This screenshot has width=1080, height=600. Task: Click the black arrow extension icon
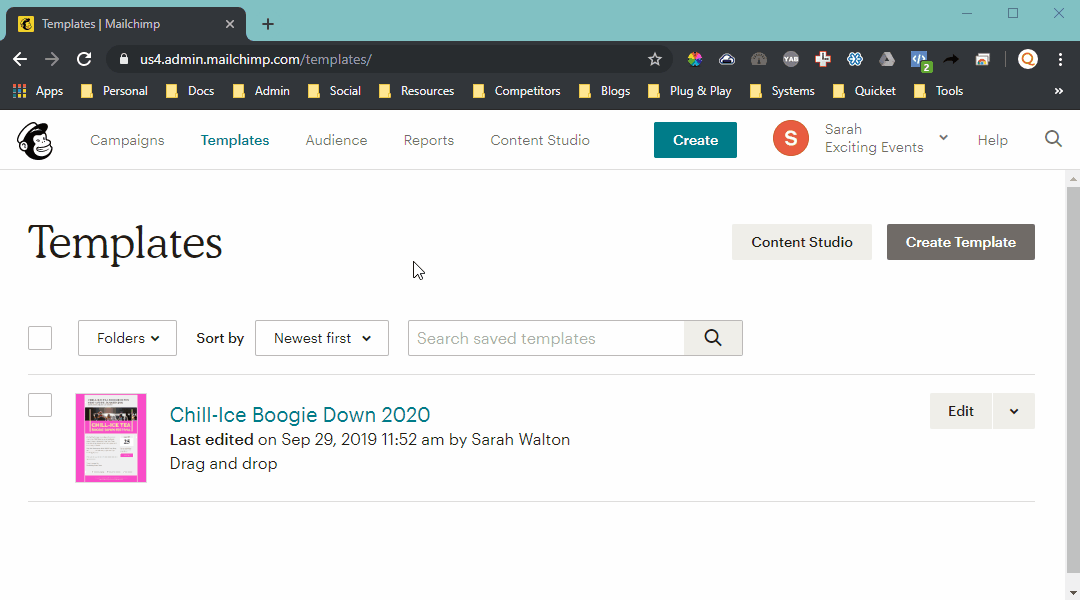[x=951, y=59]
